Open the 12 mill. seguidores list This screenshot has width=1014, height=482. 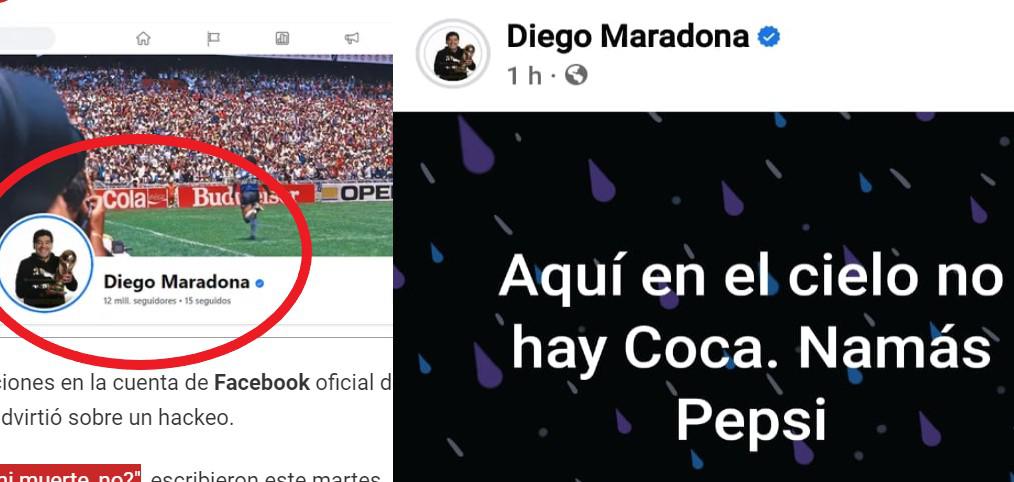coord(140,301)
